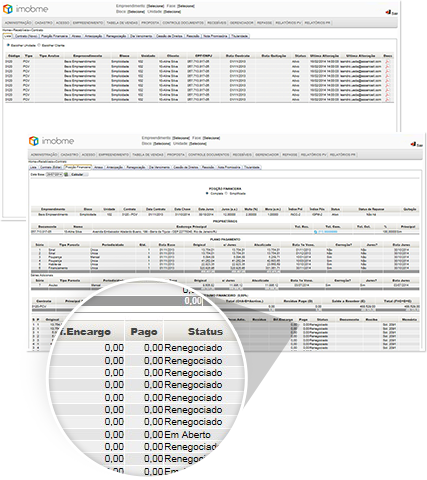The height and width of the screenshot is (480, 427).
Task: Open Bloco selector in back window header
Action: pos(136,12)
